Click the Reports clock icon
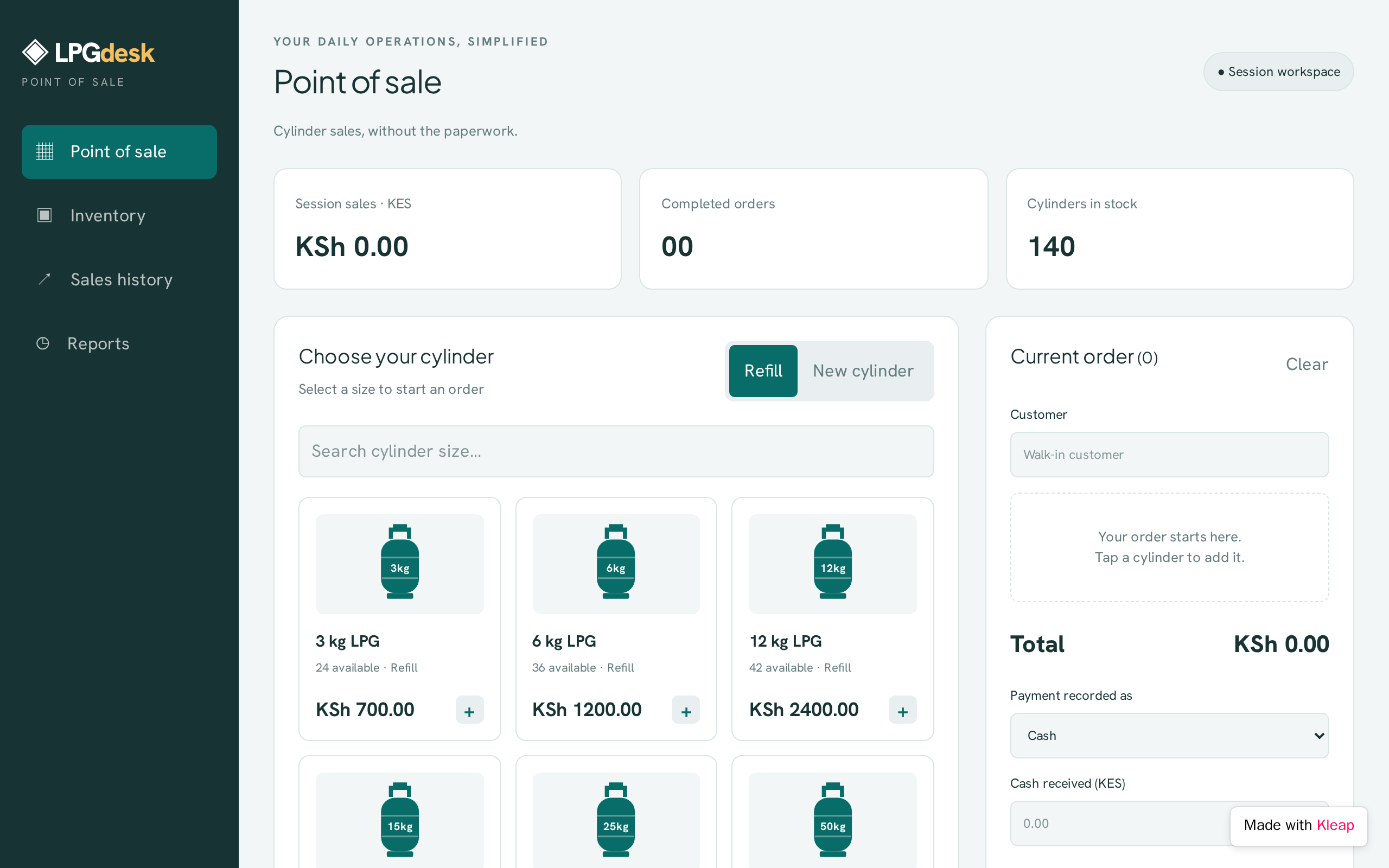This screenshot has height=868, width=1389. (x=43, y=343)
